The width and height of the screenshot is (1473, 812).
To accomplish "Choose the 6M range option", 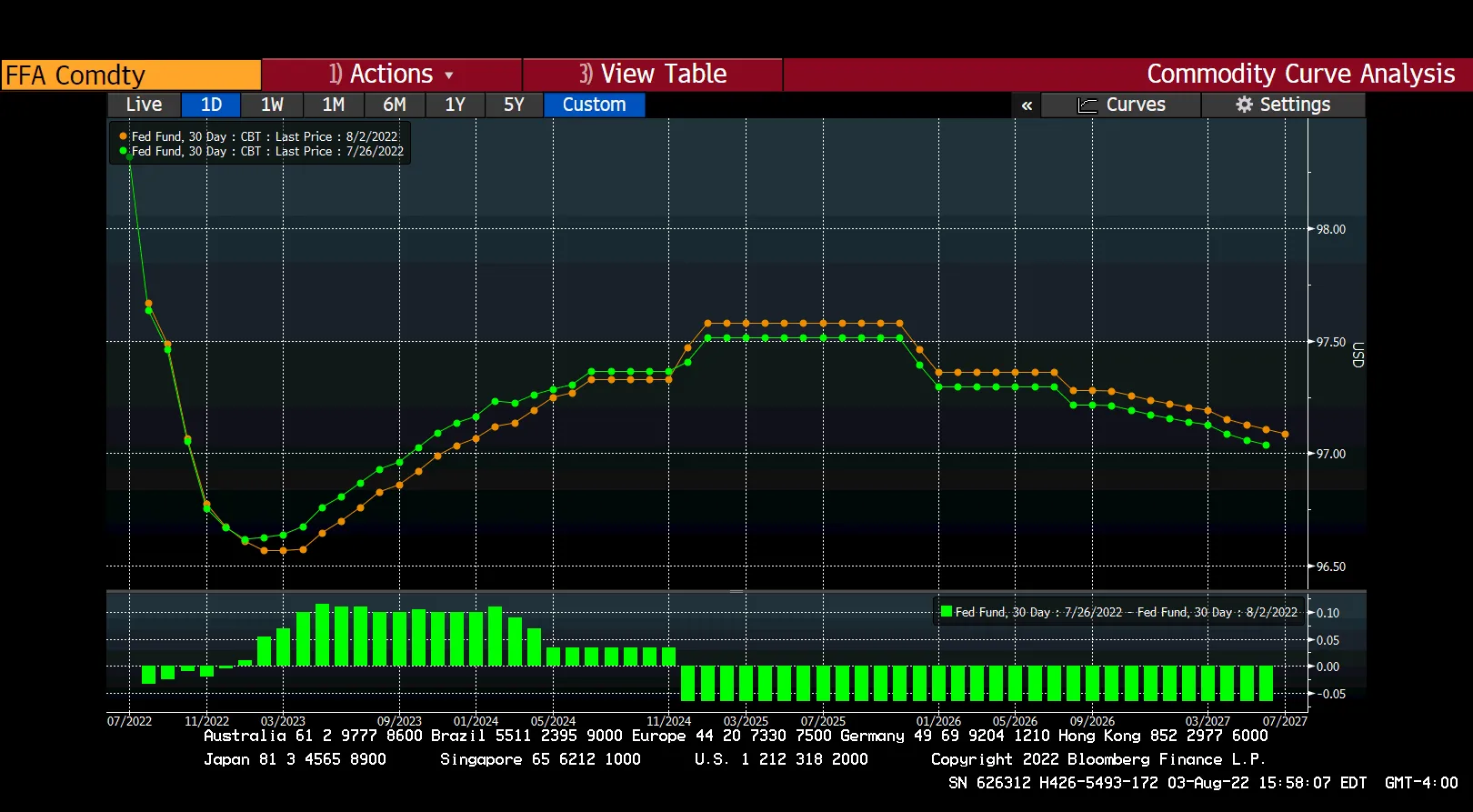I will 394,105.
